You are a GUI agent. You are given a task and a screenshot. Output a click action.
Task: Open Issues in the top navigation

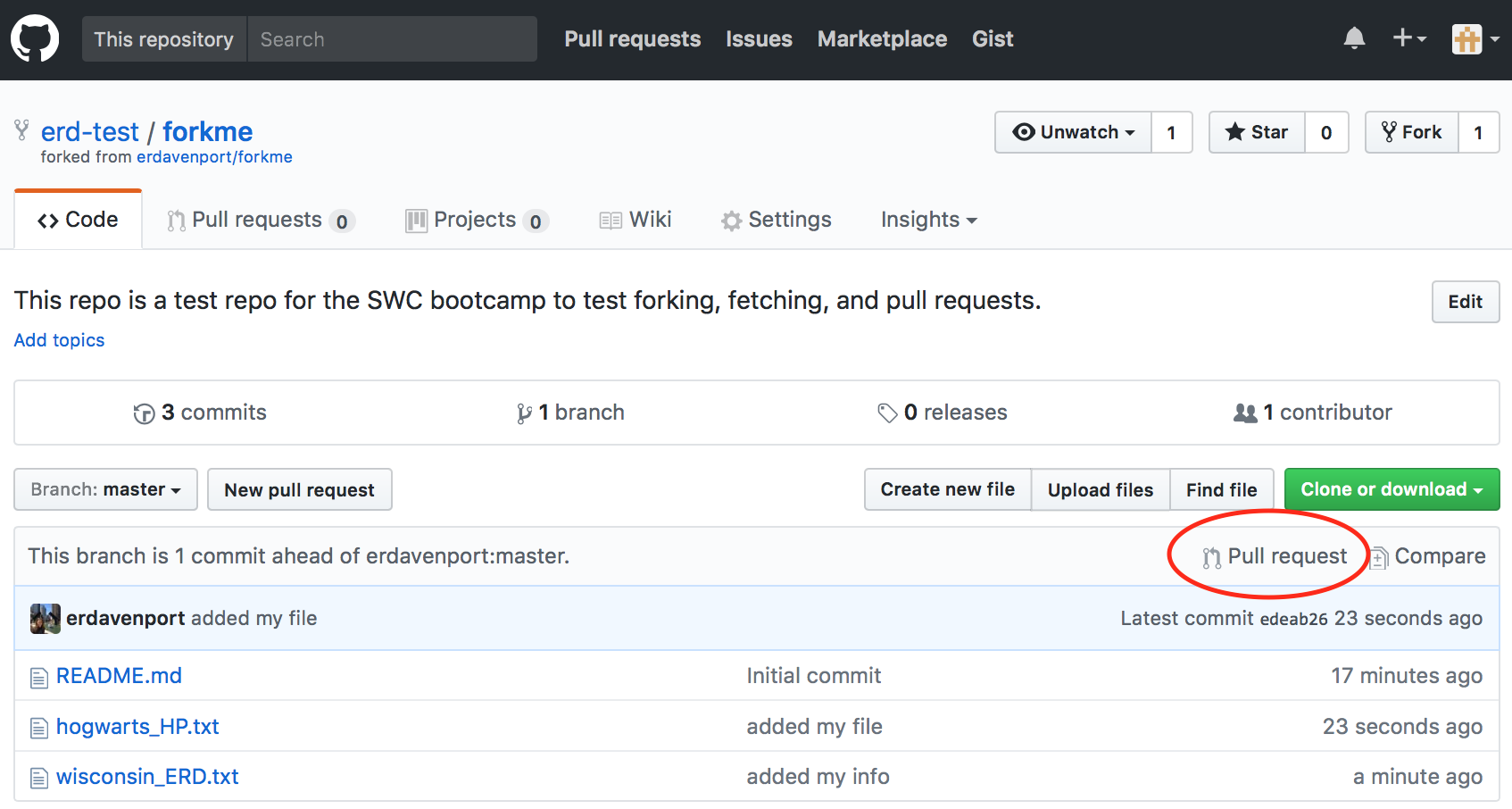(759, 39)
